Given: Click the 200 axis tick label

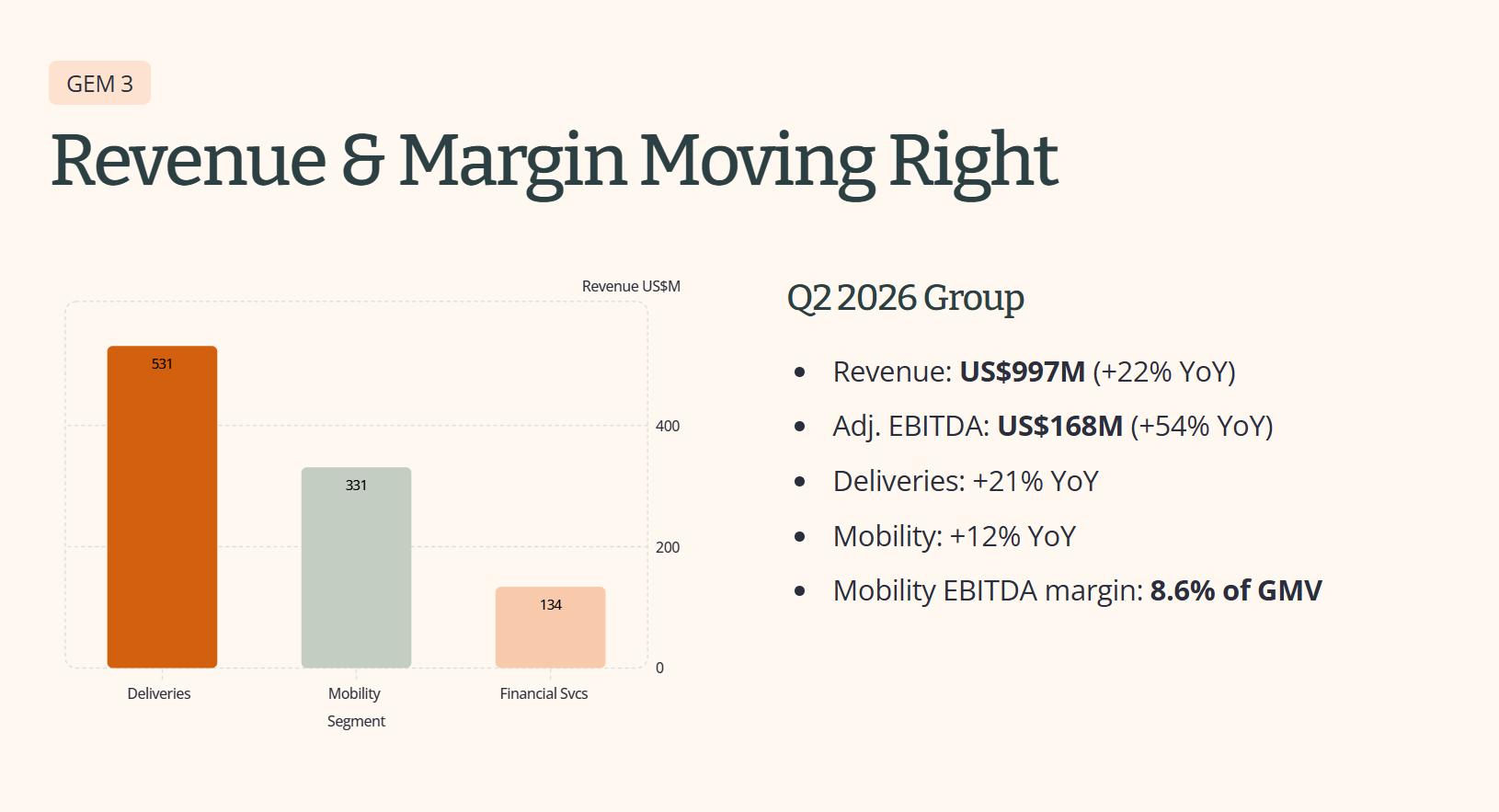Looking at the screenshot, I should pos(668,547).
